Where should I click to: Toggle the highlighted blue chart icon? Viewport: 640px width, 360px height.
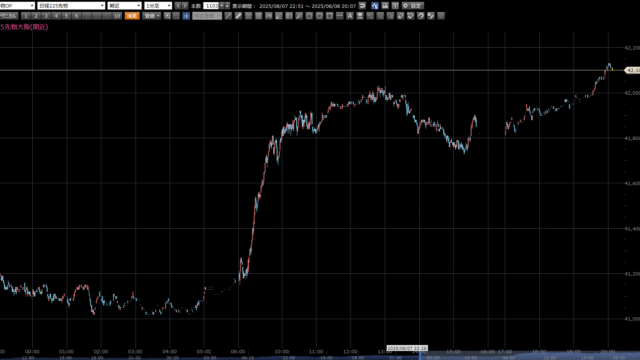click(375, 6)
